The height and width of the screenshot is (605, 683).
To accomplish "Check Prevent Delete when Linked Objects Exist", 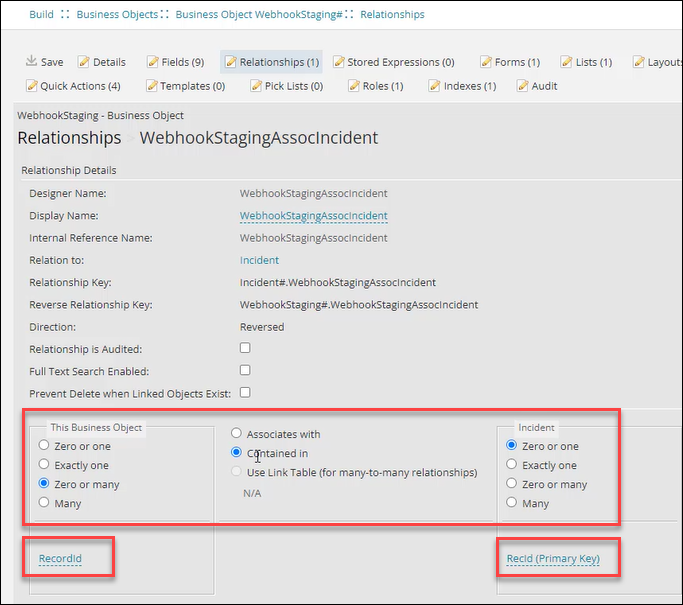I will 245,392.
